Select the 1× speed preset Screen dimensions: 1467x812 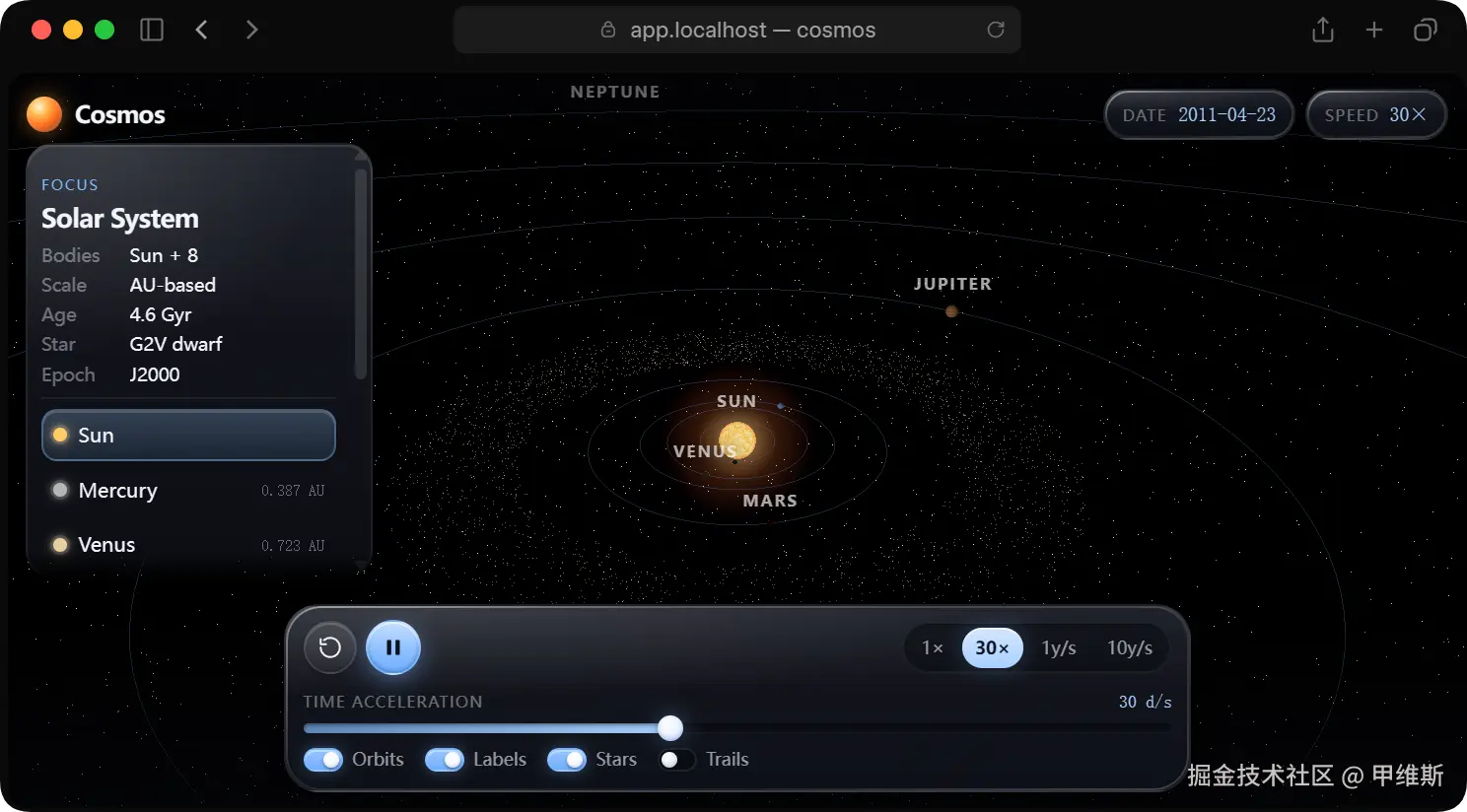(933, 647)
